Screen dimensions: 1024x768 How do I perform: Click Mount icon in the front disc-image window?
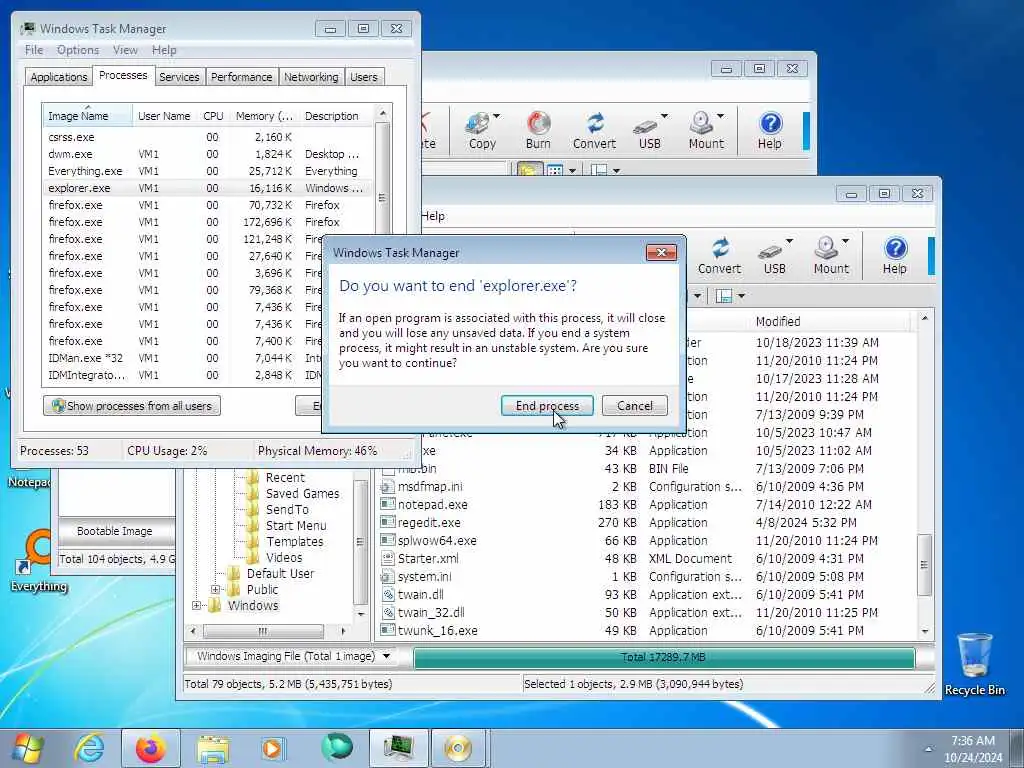826,248
